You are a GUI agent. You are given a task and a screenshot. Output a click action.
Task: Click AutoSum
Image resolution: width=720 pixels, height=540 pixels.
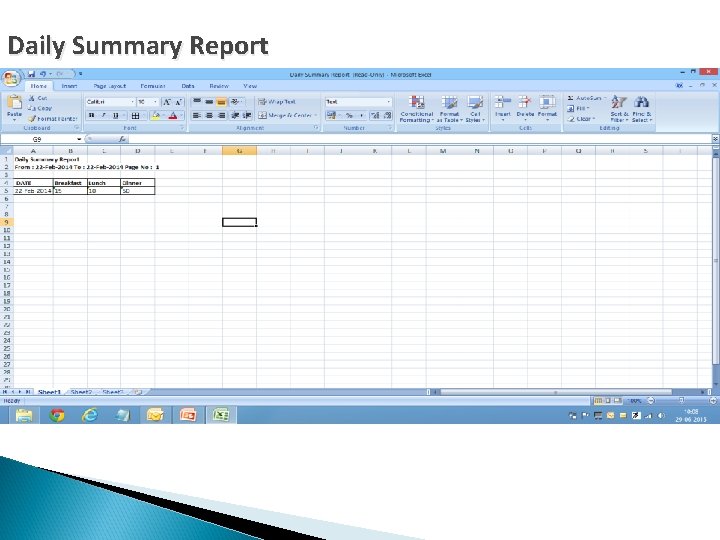[x=586, y=98]
